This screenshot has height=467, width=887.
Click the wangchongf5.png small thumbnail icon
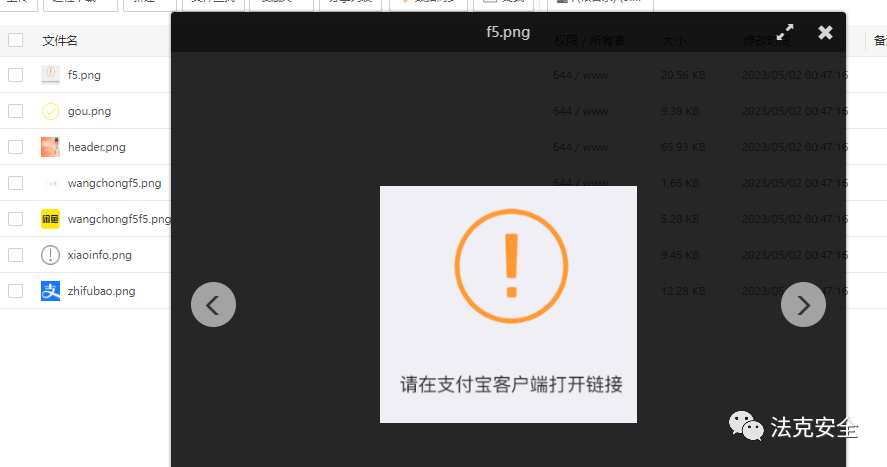pos(50,183)
